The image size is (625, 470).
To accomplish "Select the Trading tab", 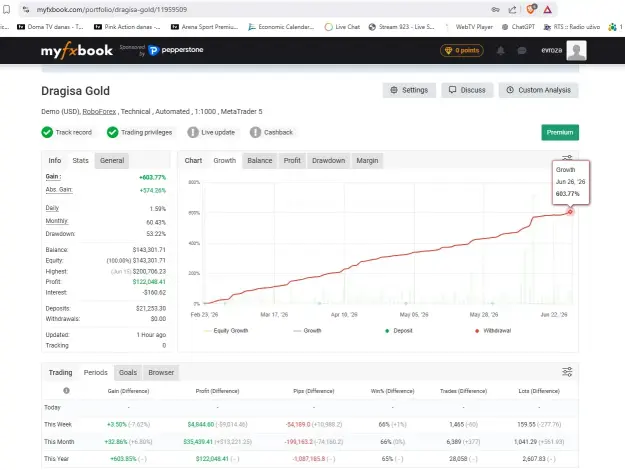I will click(61, 373).
